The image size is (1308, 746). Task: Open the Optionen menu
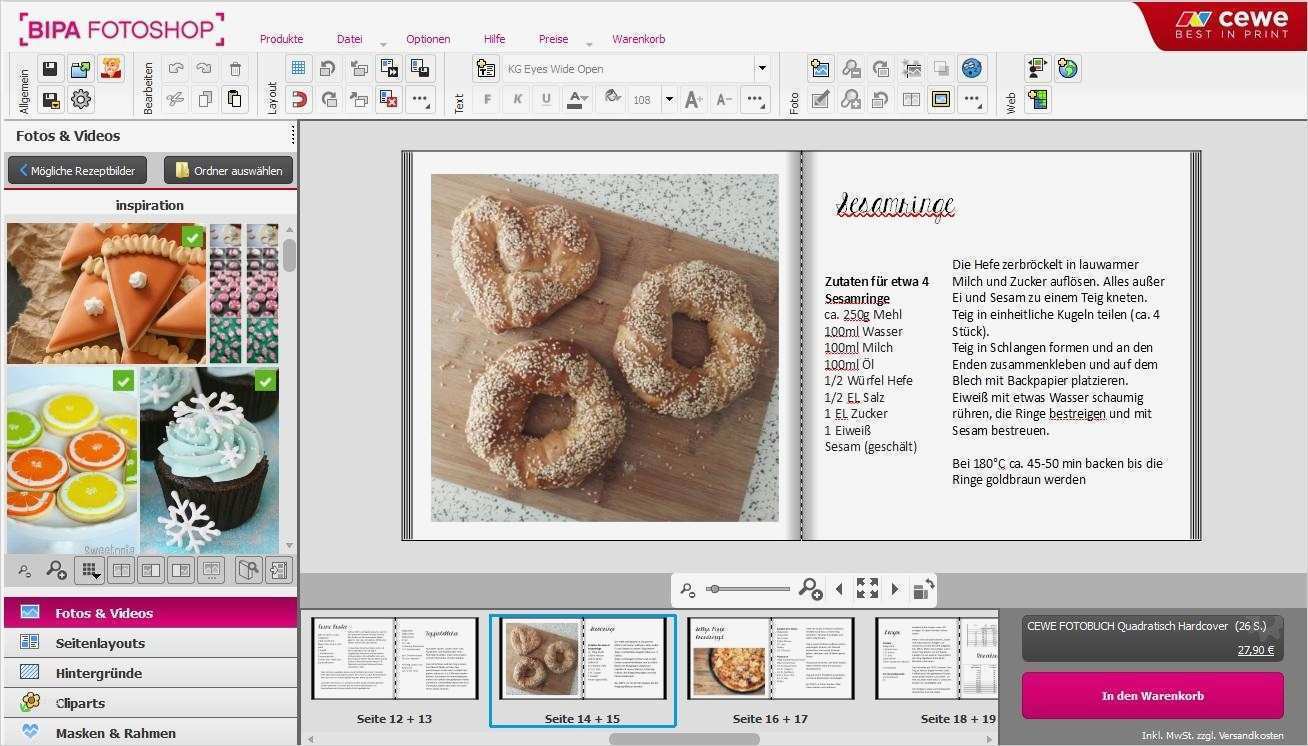[428, 39]
